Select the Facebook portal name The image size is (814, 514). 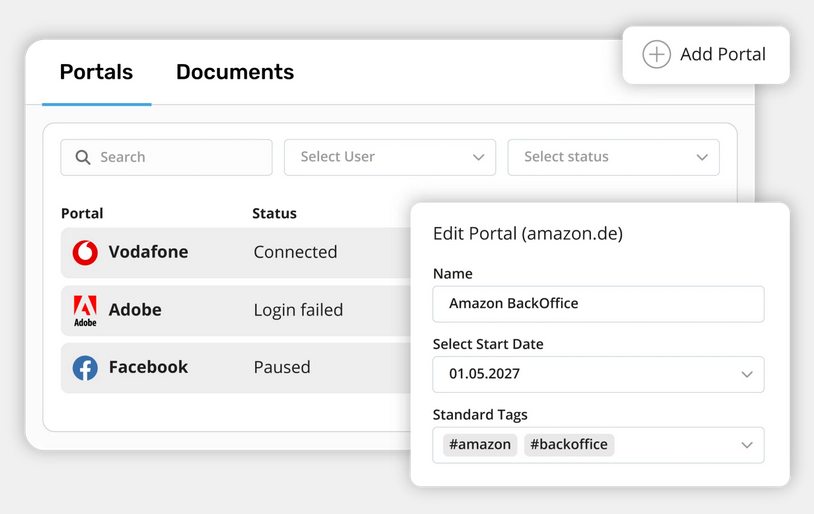[x=148, y=368]
